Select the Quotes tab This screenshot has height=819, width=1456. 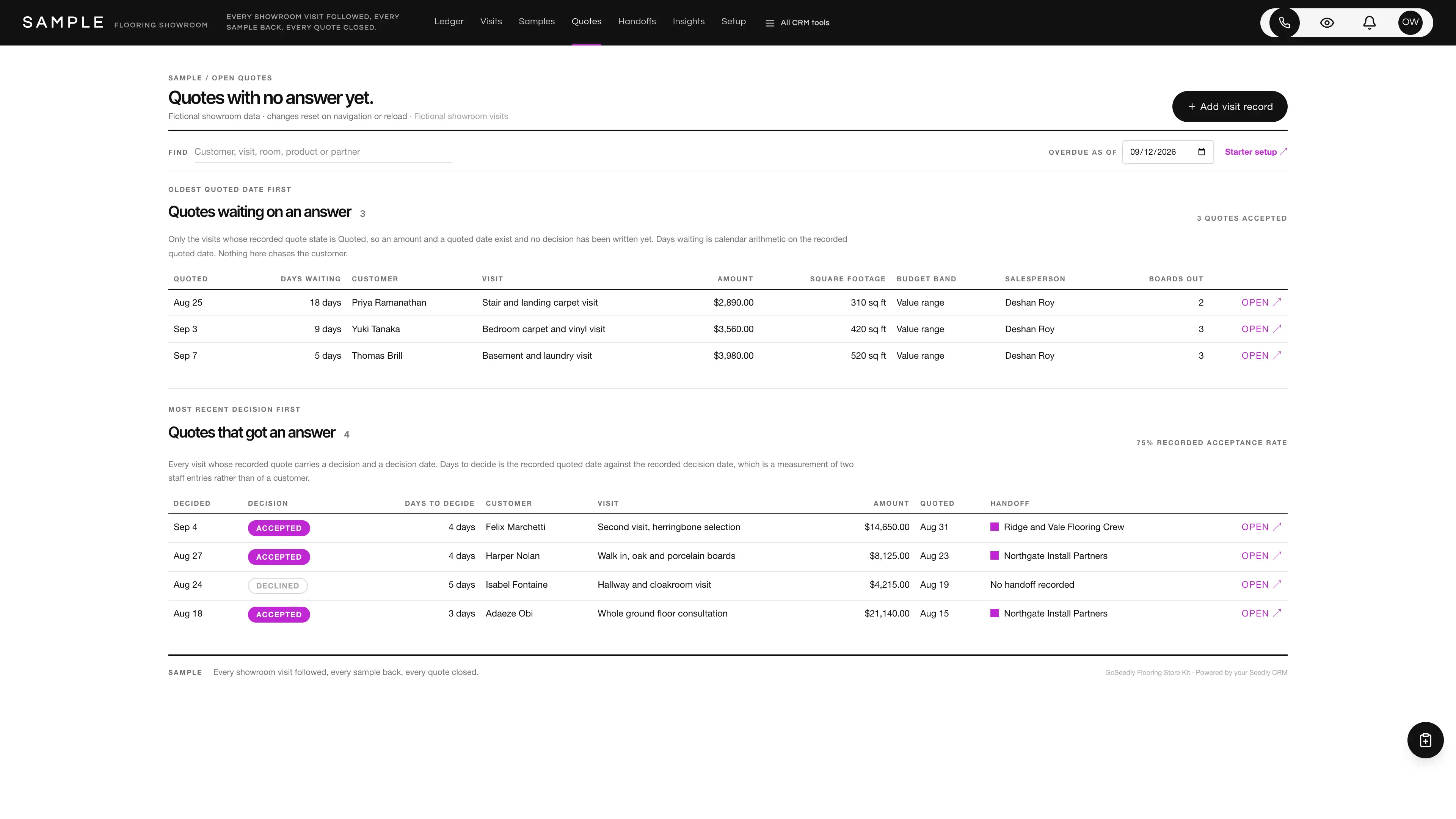[x=586, y=22]
